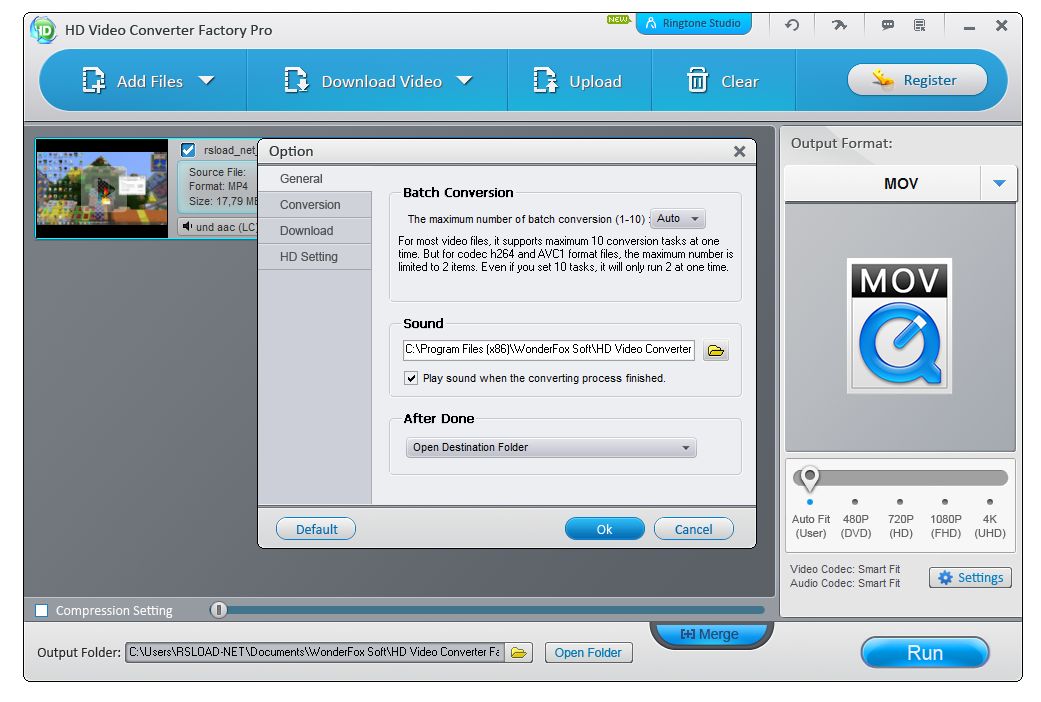Expand the Add Files dropdown arrow
Viewport: 1041px width, 702px height.
point(206,80)
